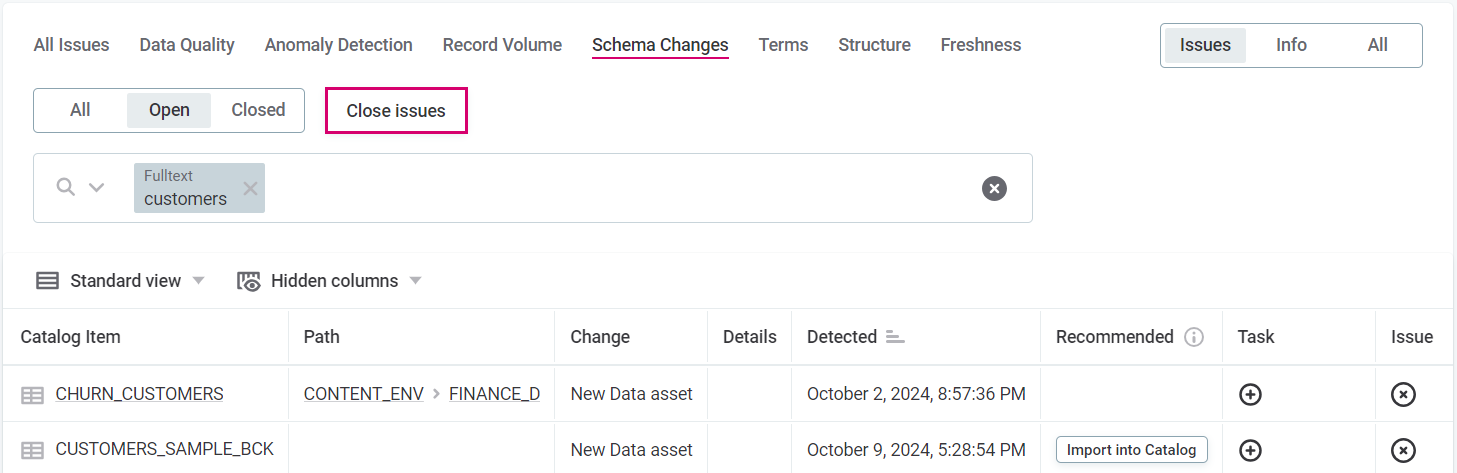Image resolution: width=1457 pixels, height=473 pixels.
Task: Expand the Standard view dropdown
Action: point(198,281)
